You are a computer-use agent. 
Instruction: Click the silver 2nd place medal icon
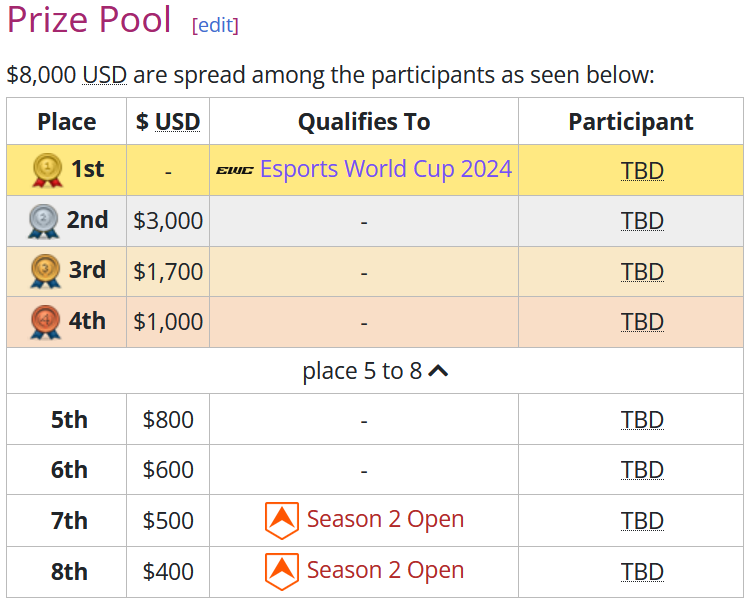pos(44,221)
